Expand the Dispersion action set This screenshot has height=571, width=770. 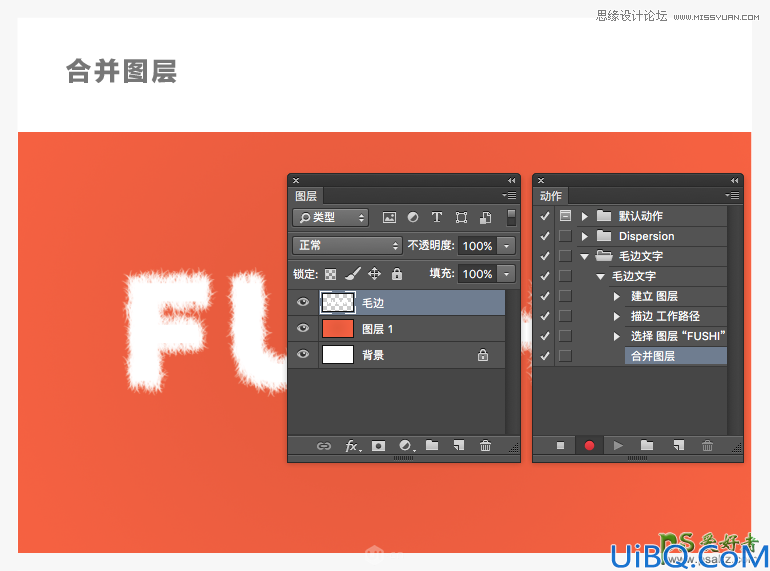pyautogui.click(x=584, y=236)
